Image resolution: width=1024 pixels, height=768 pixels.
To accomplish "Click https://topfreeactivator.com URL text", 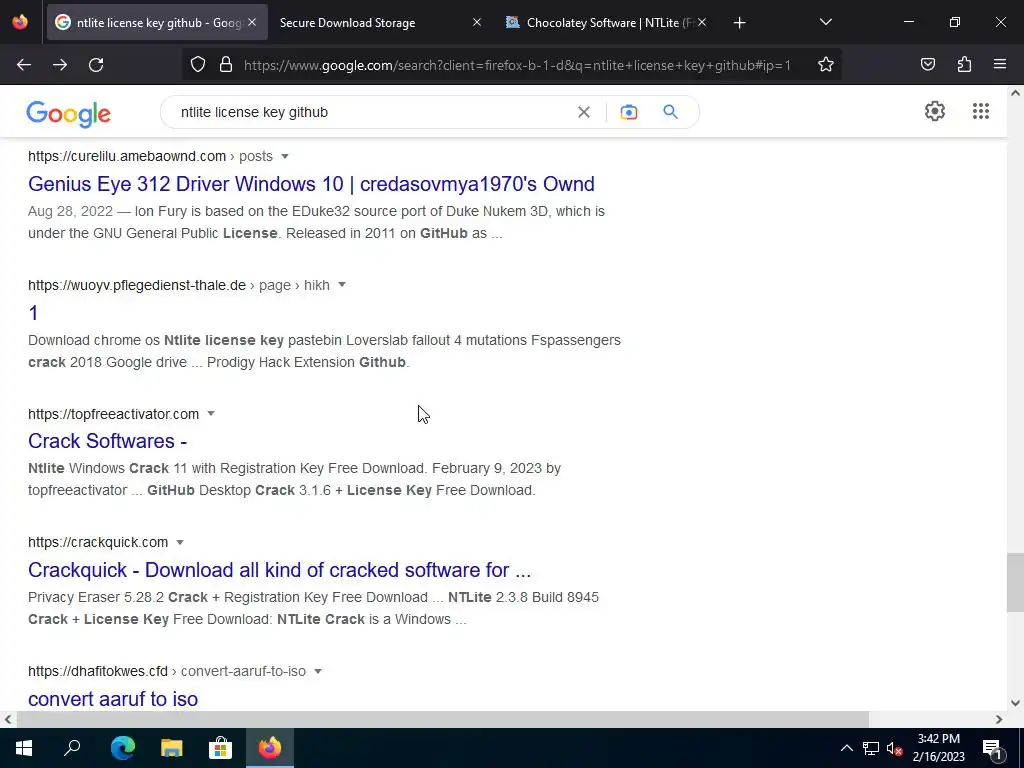I will pyautogui.click(x=114, y=414).
